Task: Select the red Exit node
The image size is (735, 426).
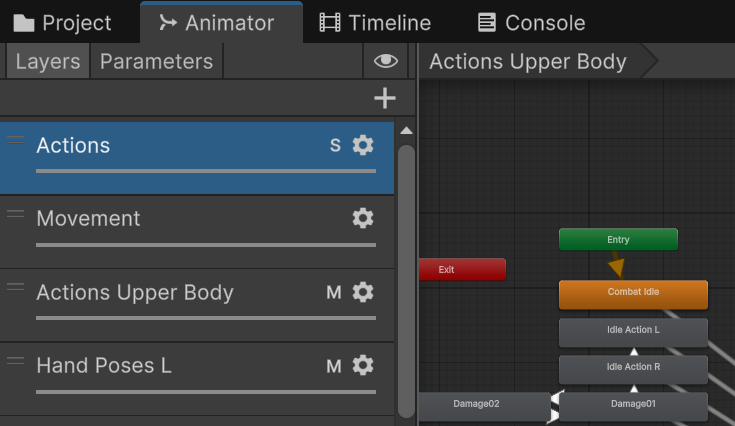Action: 462,269
